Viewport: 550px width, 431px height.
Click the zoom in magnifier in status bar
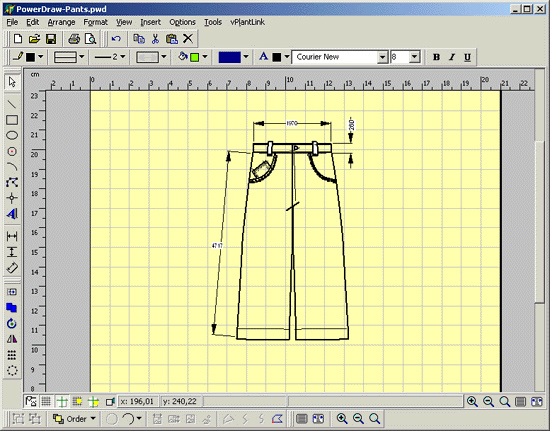tap(472, 402)
